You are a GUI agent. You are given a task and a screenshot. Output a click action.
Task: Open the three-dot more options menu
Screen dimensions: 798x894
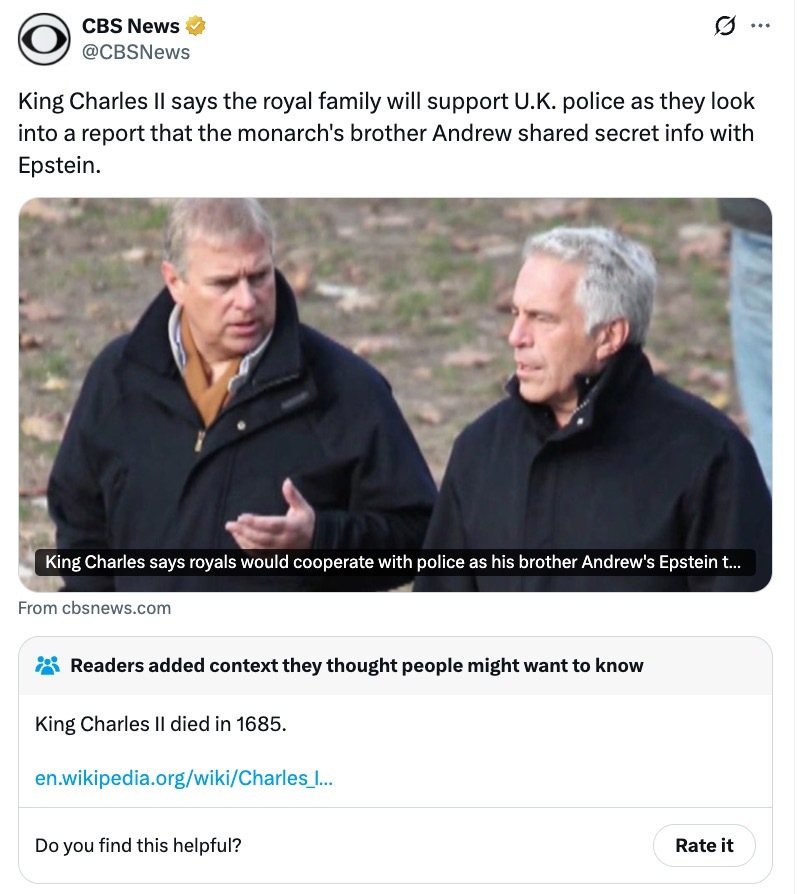click(x=760, y=27)
